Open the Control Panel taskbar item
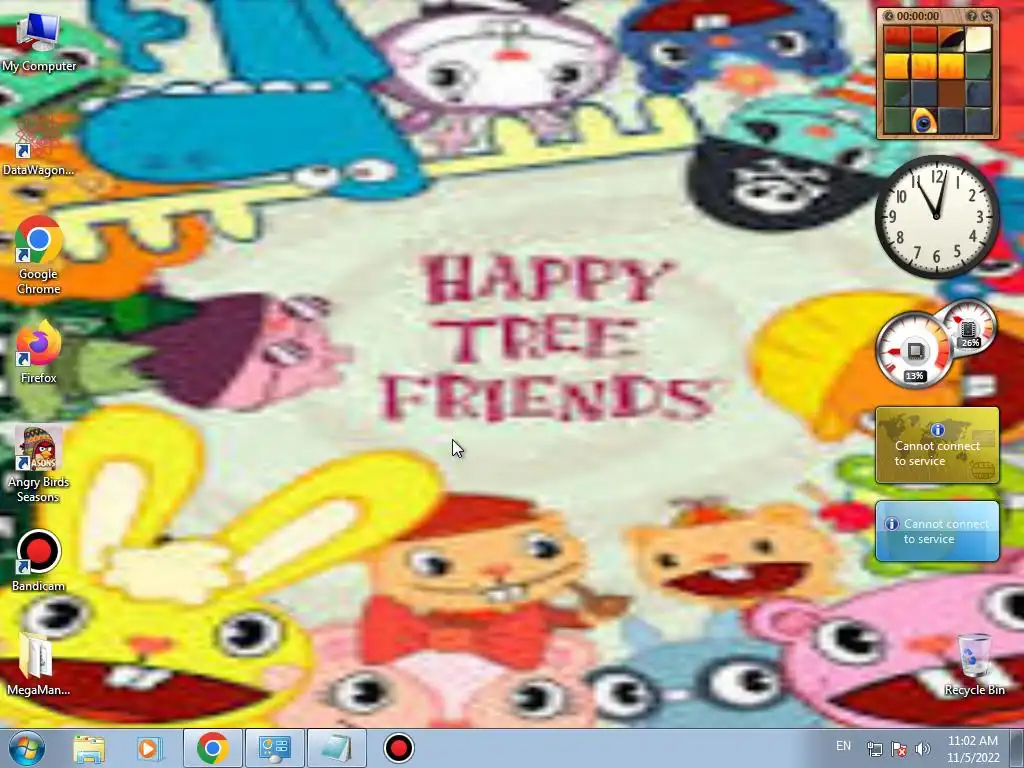The image size is (1024, 768). [274, 748]
